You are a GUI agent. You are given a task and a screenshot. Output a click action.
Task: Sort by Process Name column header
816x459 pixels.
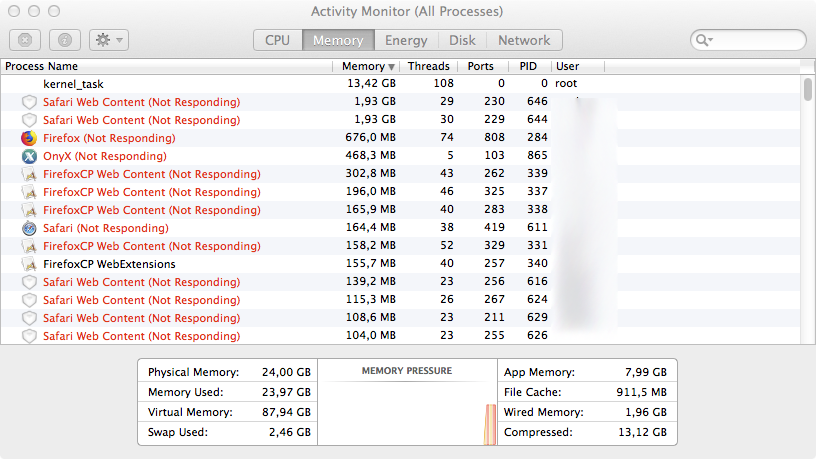pos(42,66)
